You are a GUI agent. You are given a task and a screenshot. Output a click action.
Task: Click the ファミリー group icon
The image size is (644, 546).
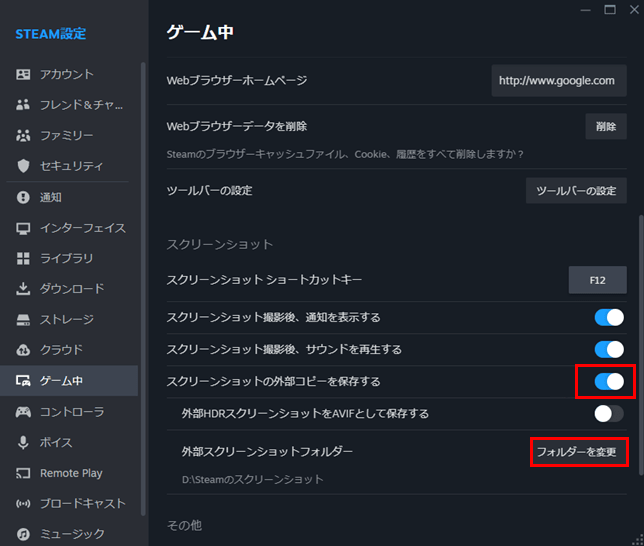[23, 135]
